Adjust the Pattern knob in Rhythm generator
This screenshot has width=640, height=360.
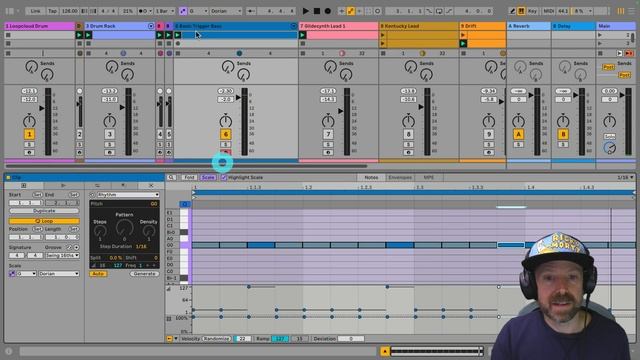pos(124,228)
